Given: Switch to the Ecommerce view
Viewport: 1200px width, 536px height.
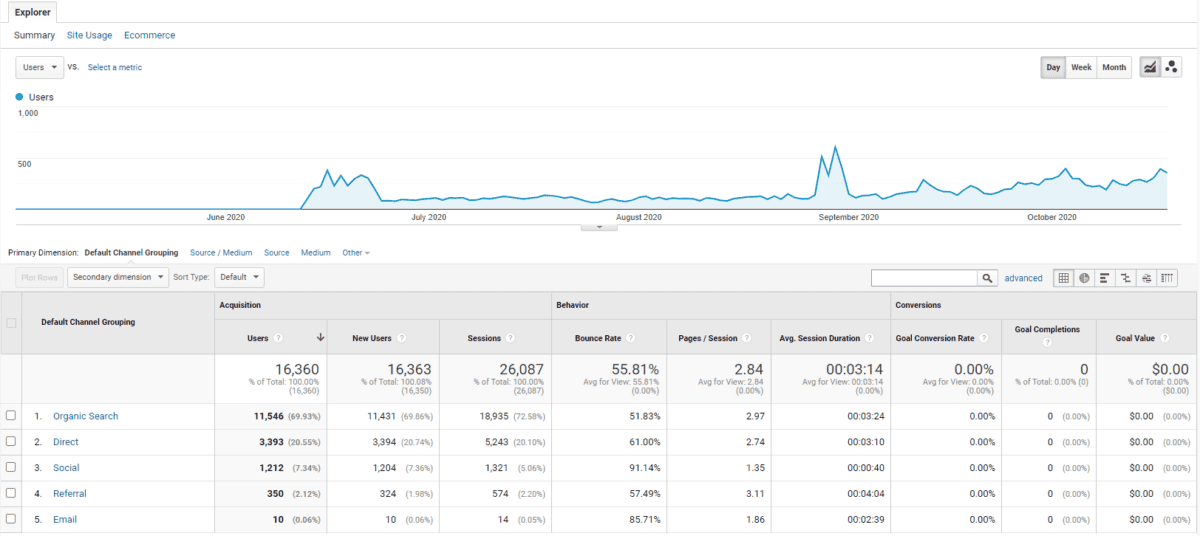Looking at the screenshot, I should coord(149,35).
